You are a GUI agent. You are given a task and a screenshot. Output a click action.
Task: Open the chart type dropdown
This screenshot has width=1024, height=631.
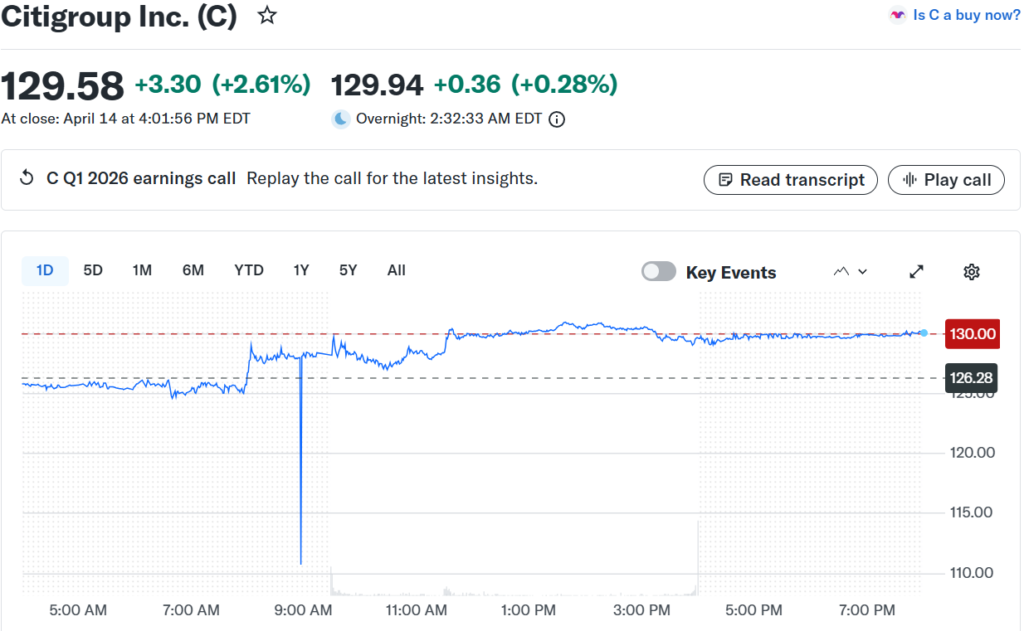point(850,272)
